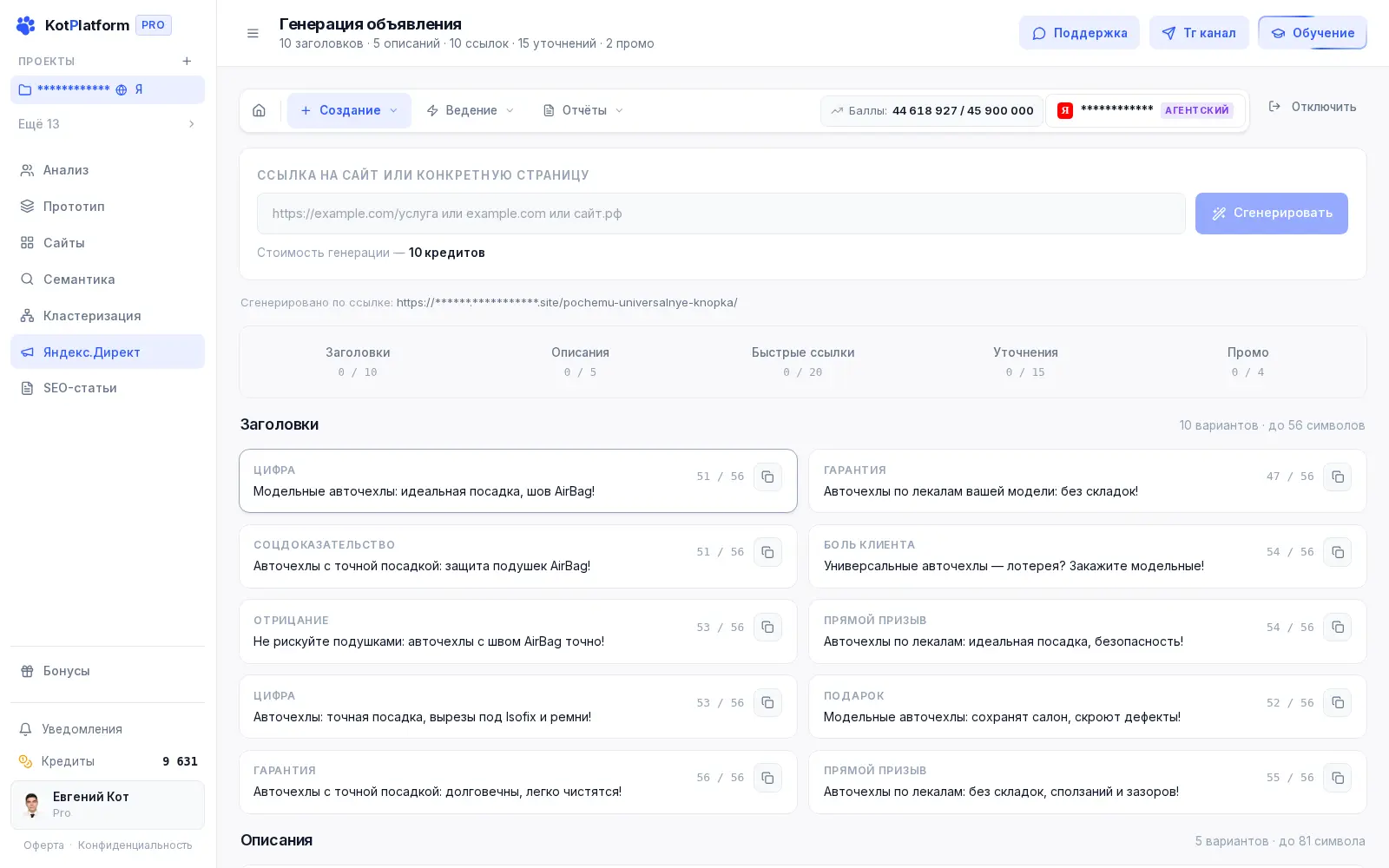Copy headline 'Авточехлы по лекалам: без складок, сползаний и зазоров!'
Screen dimensions: 1389x868
[x=1338, y=778]
